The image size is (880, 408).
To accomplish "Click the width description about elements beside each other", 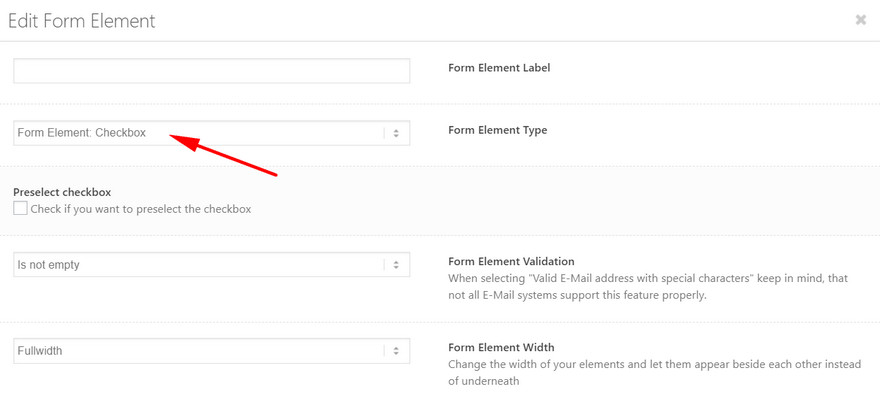I will (x=654, y=373).
